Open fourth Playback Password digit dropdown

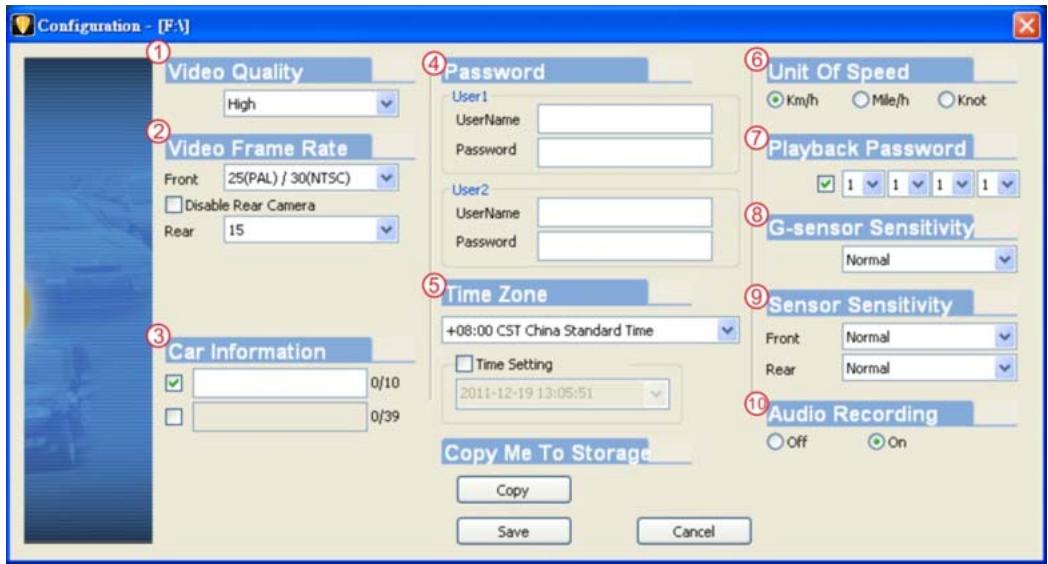(997, 184)
